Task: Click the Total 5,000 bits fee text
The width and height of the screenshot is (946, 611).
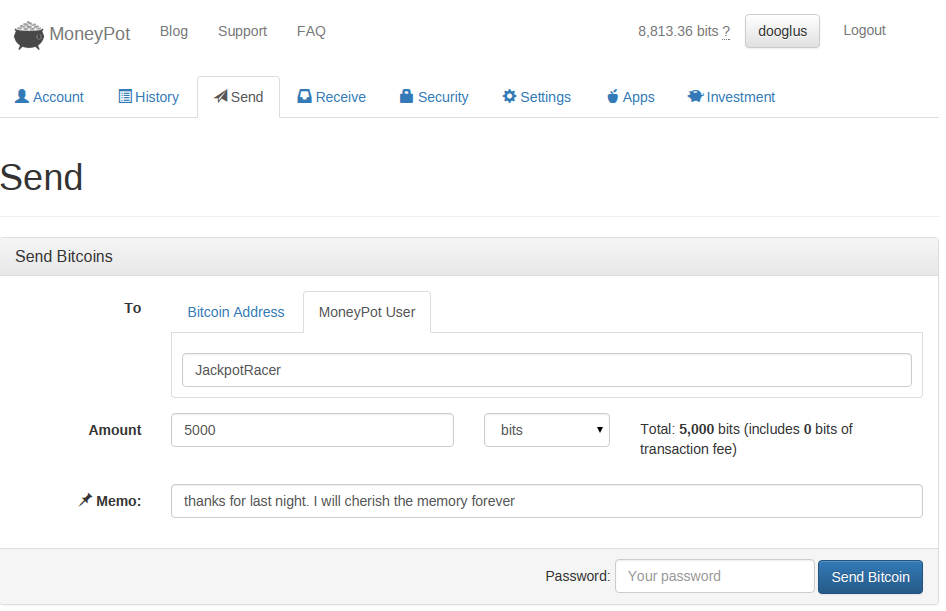Action: point(746,439)
